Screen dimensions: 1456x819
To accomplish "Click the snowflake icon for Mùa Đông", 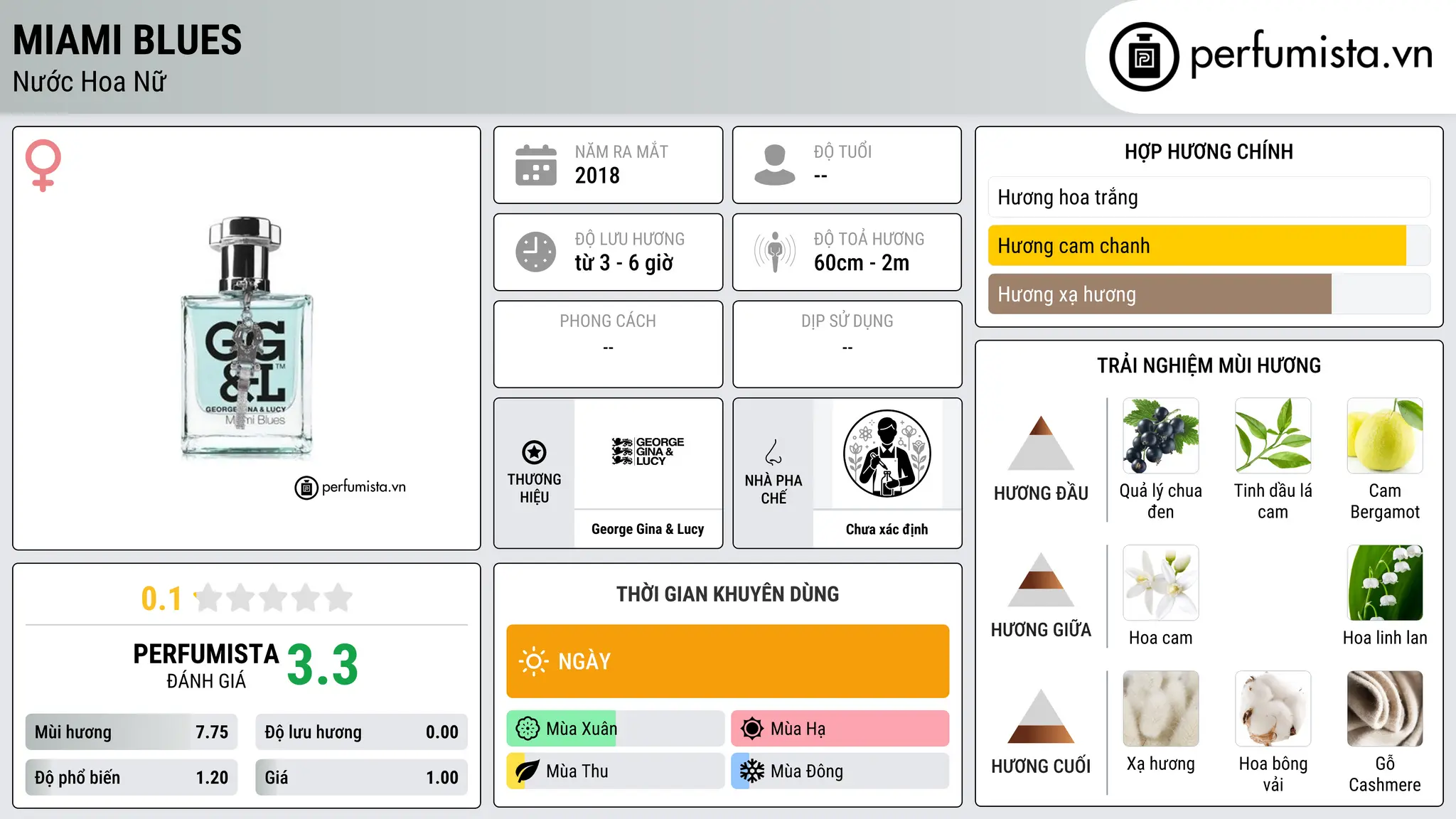I will pos(752,771).
